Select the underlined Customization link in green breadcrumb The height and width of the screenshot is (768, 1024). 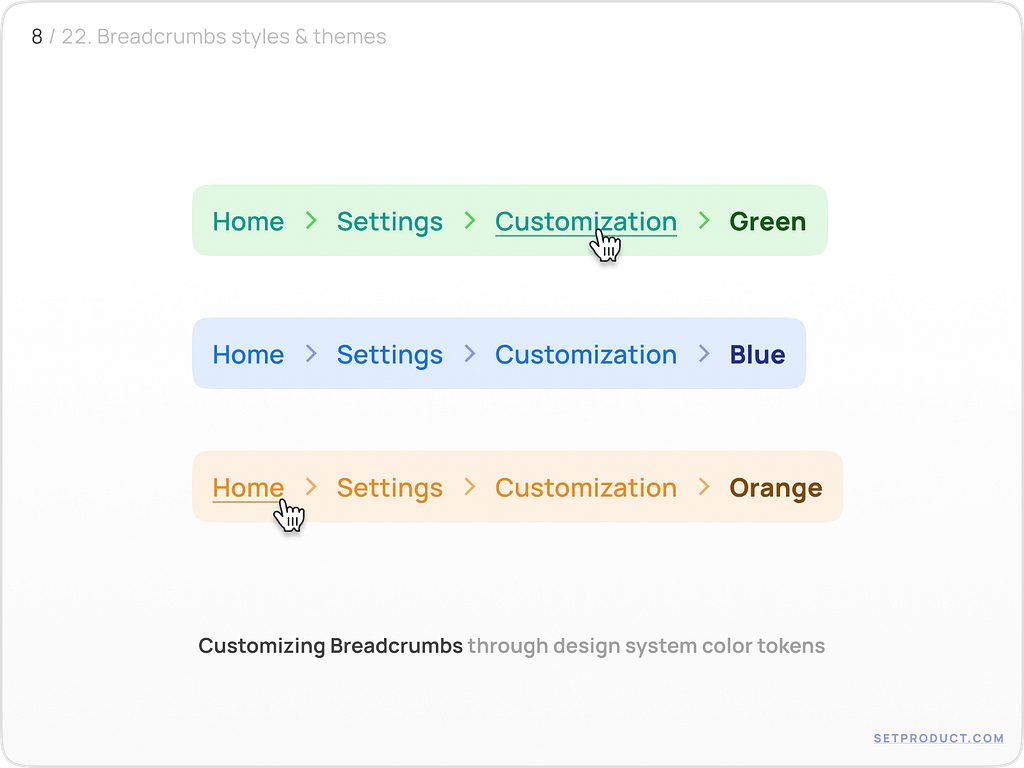(585, 221)
